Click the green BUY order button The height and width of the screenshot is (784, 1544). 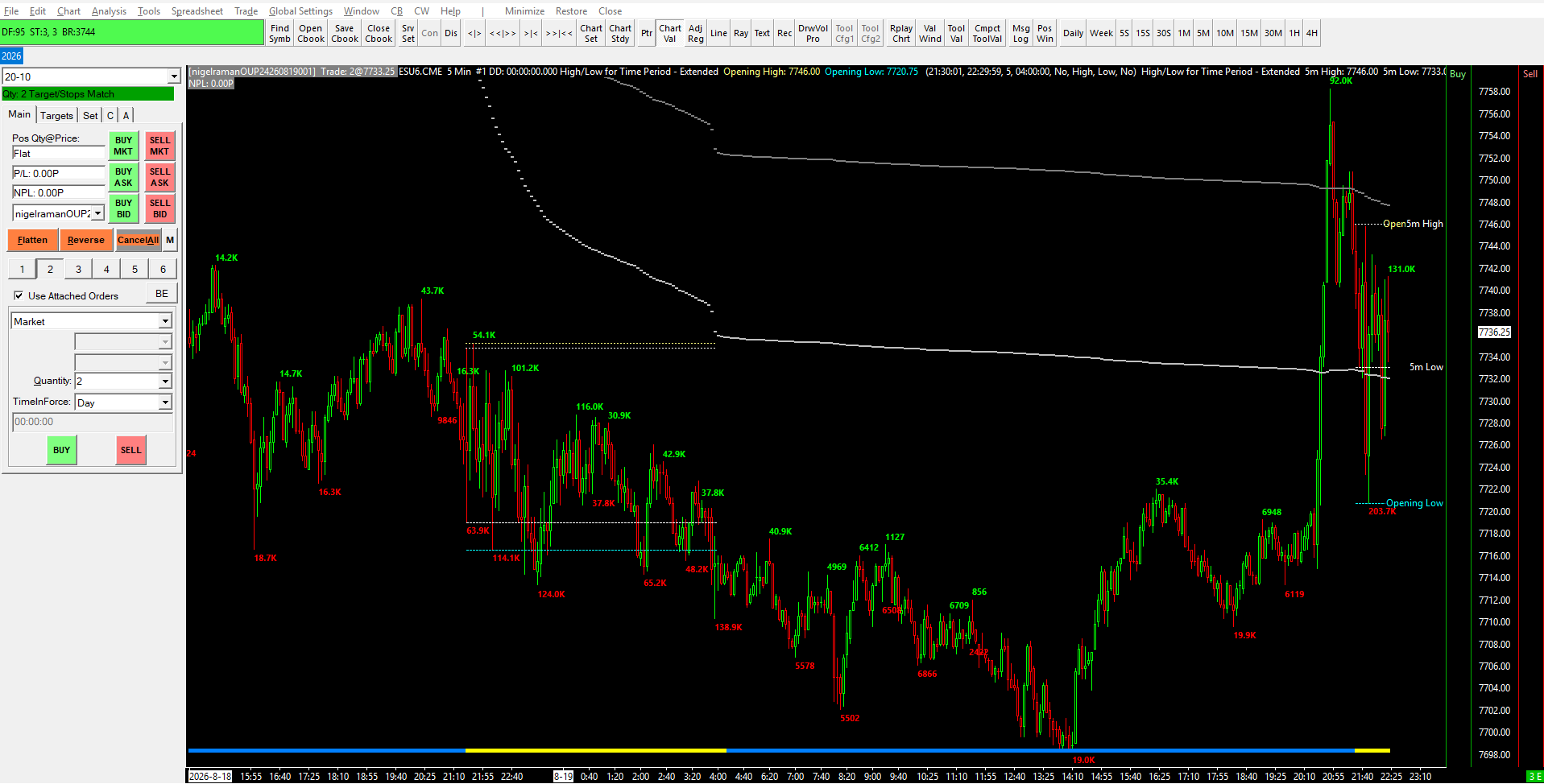pyautogui.click(x=61, y=450)
